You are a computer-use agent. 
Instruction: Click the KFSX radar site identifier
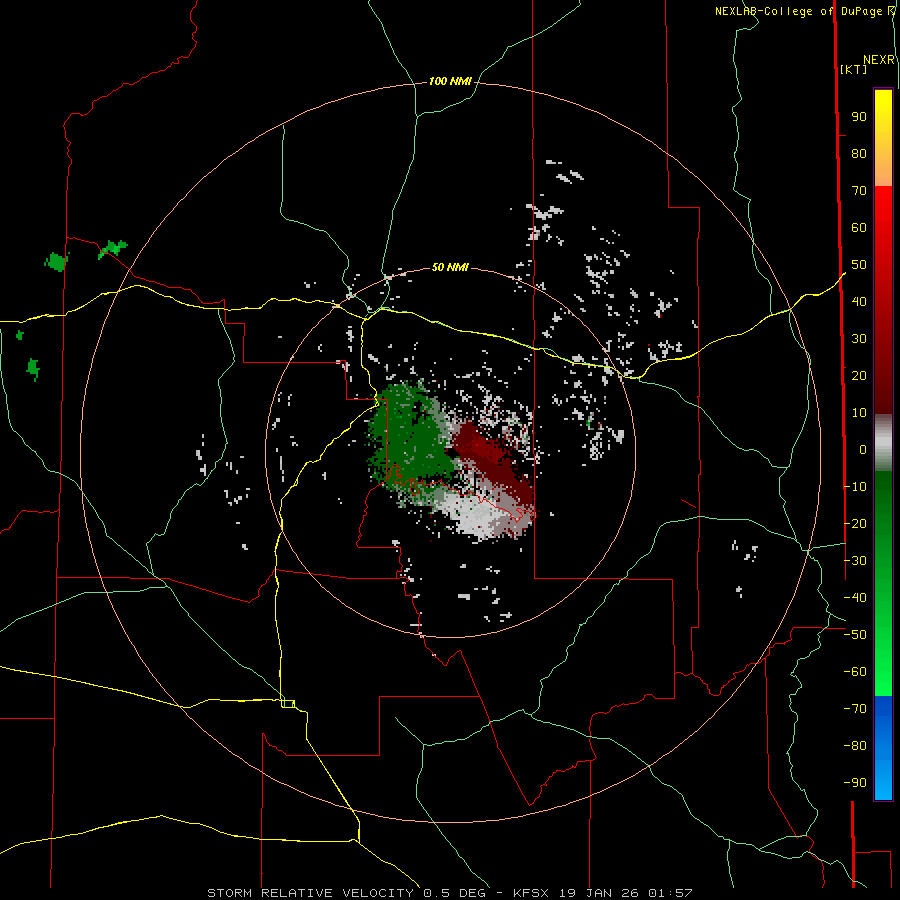(531, 893)
